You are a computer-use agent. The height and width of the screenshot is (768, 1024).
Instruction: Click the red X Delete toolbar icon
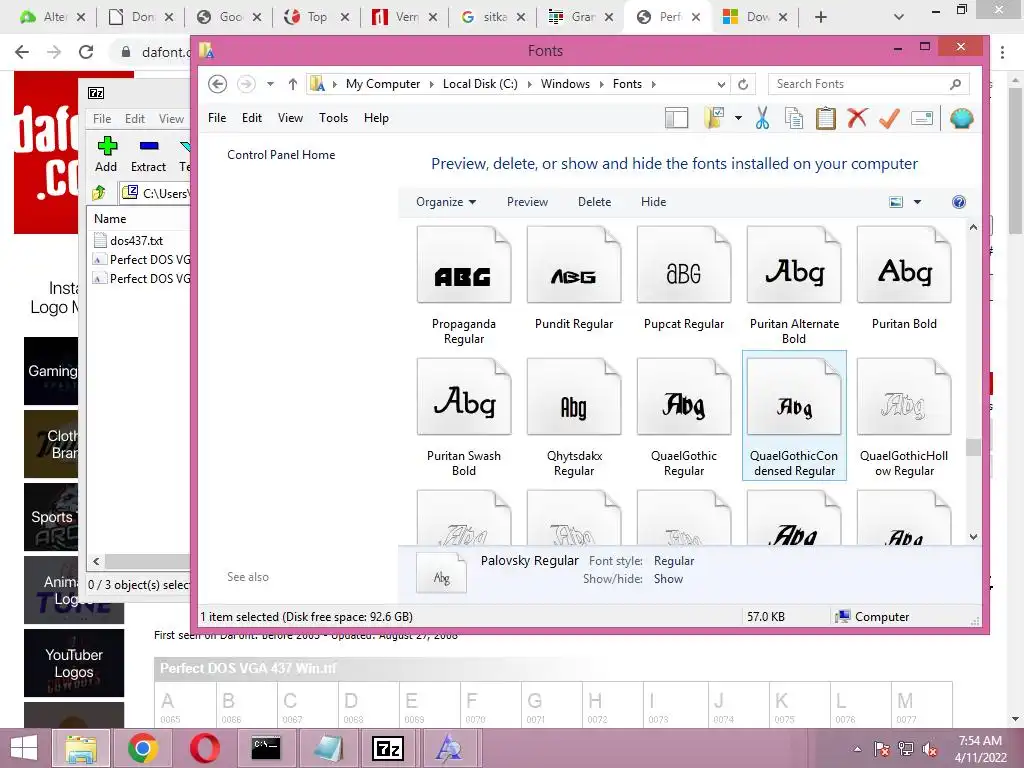[857, 118]
